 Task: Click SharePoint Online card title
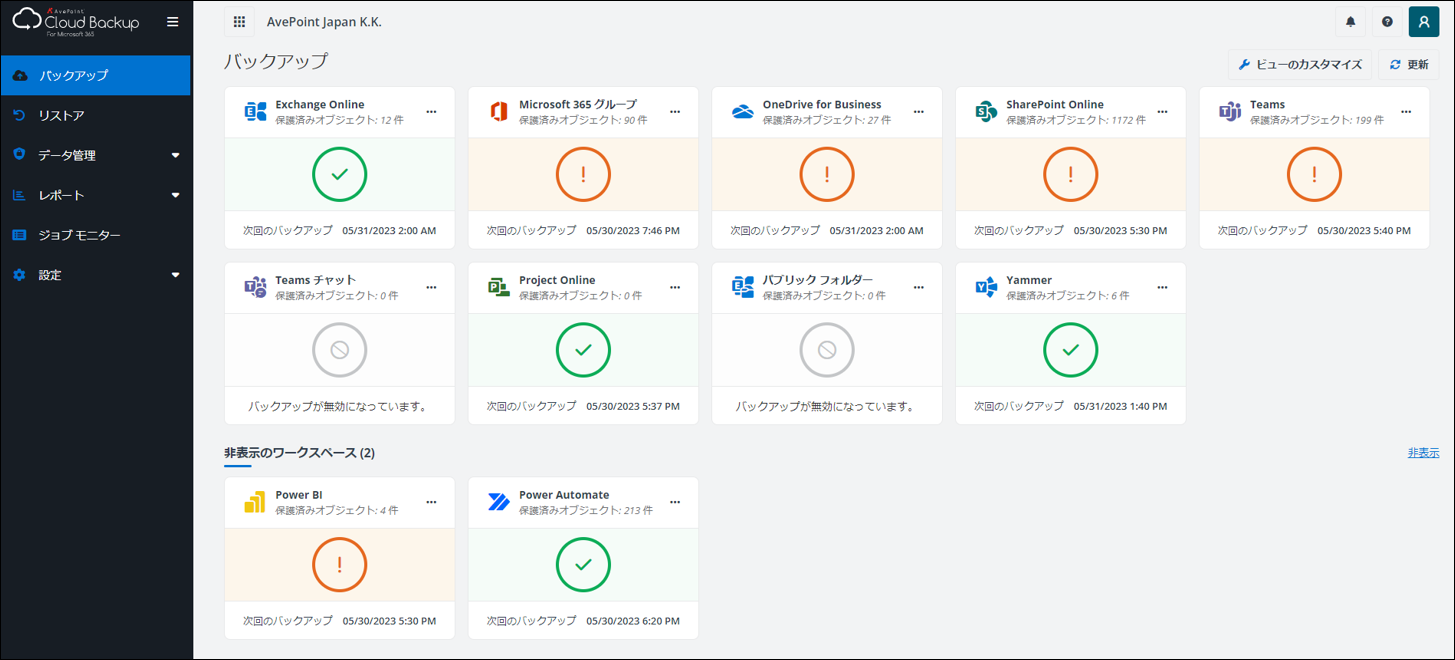tap(1055, 104)
